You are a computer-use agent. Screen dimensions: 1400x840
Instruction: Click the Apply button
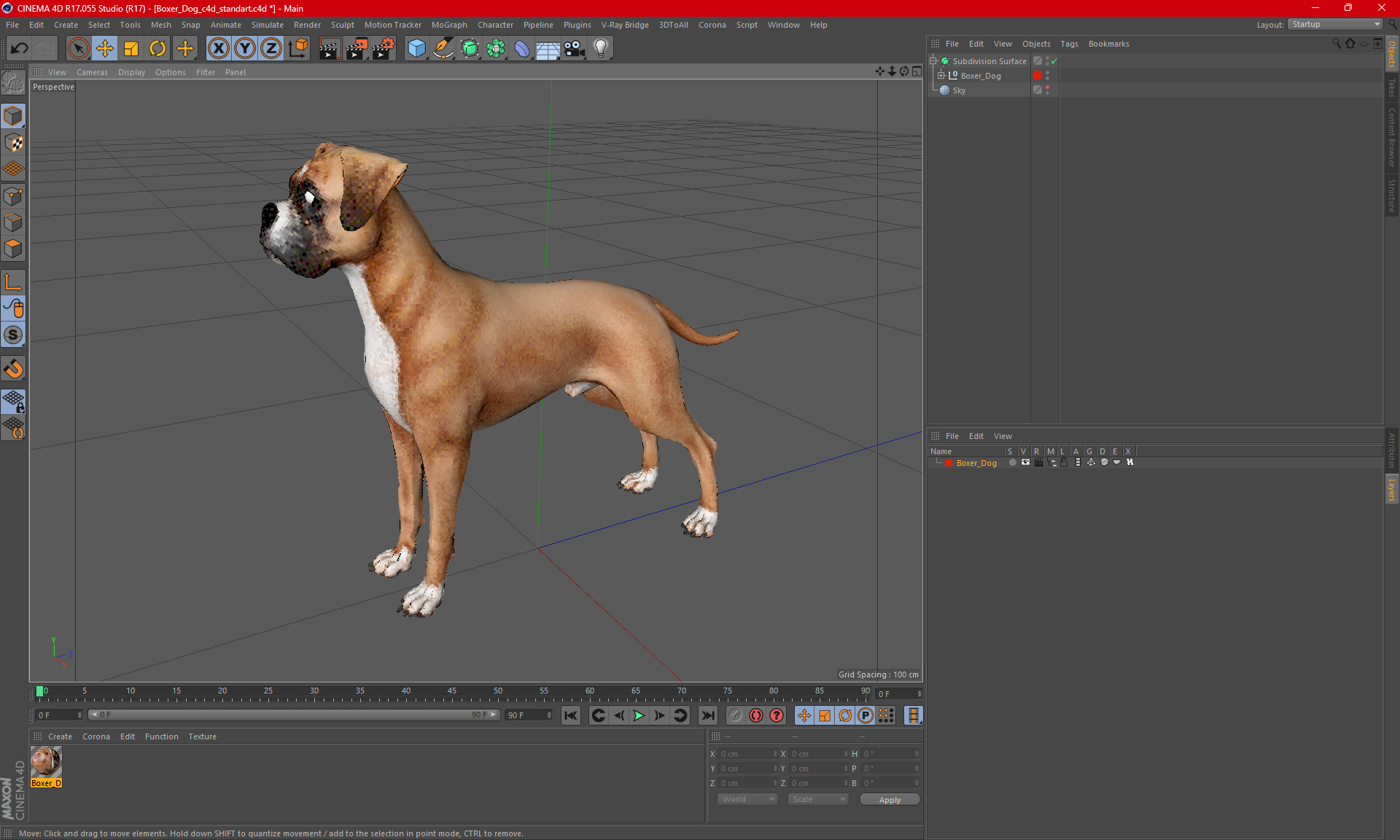[x=889, y=800]
